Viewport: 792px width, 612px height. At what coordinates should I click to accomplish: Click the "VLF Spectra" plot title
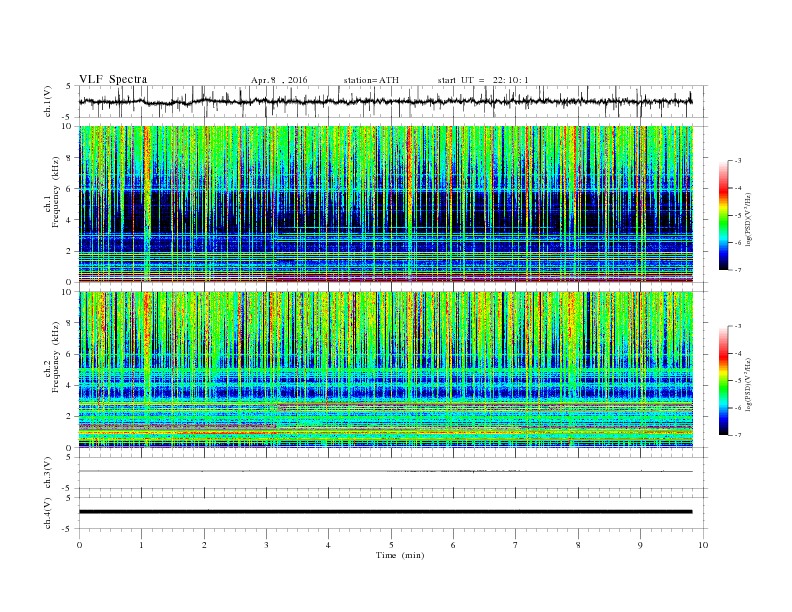point(113,79)
